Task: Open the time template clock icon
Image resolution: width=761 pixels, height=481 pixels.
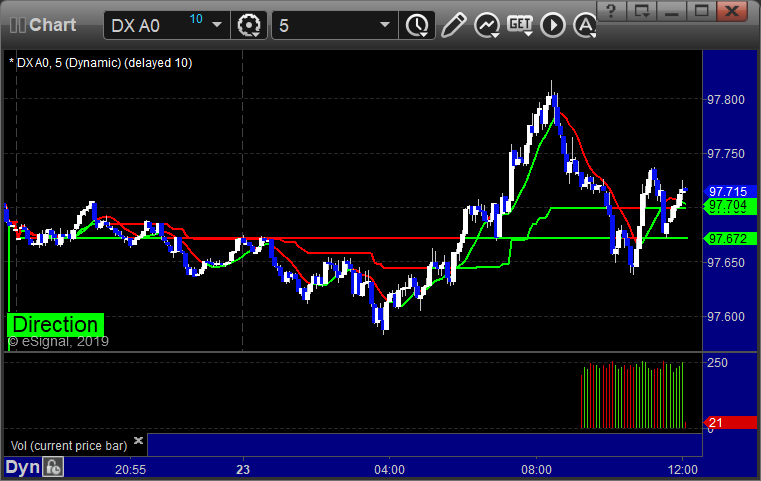Action: (x=417, y=25)
